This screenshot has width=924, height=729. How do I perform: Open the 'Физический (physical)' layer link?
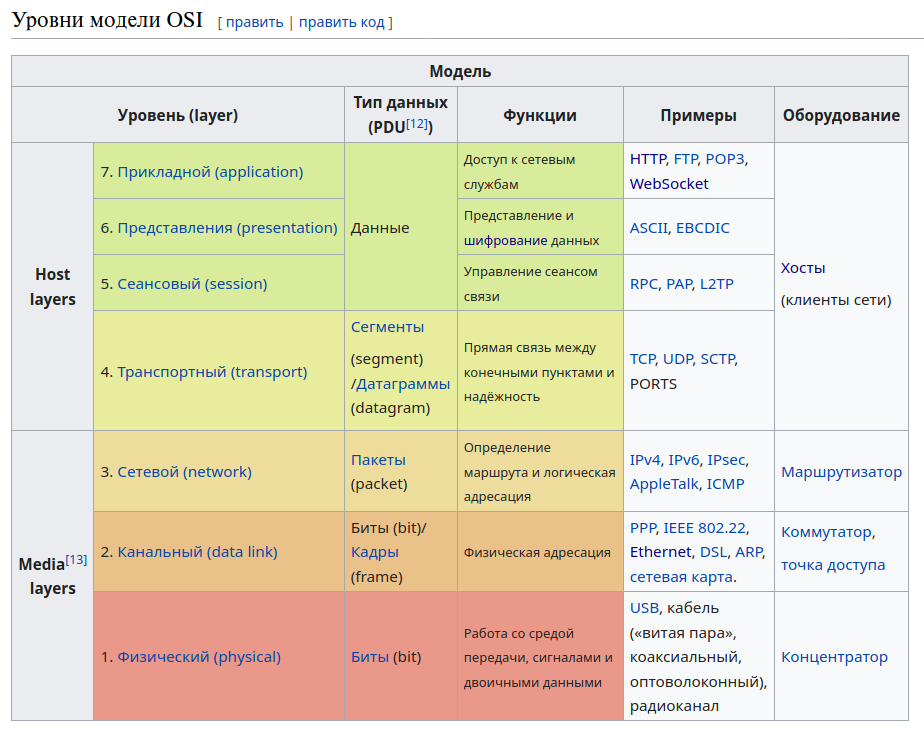click(x=199, y=657)
